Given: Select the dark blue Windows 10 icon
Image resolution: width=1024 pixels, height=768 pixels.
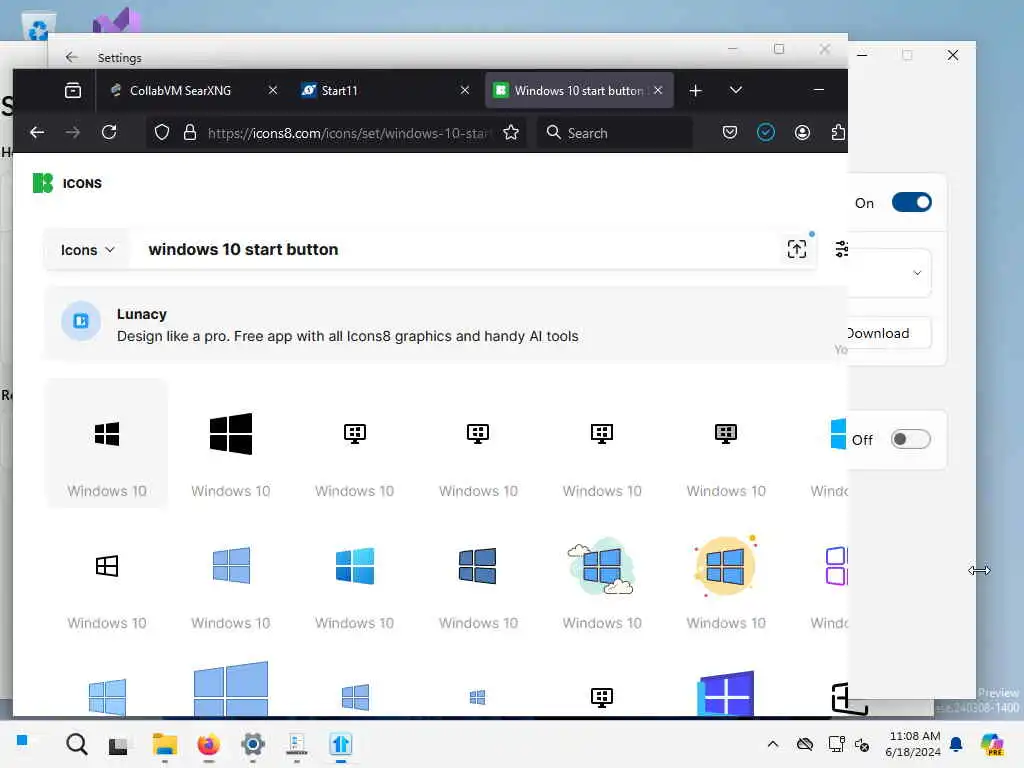Looking at the screenshot, I should click(478, 566).
